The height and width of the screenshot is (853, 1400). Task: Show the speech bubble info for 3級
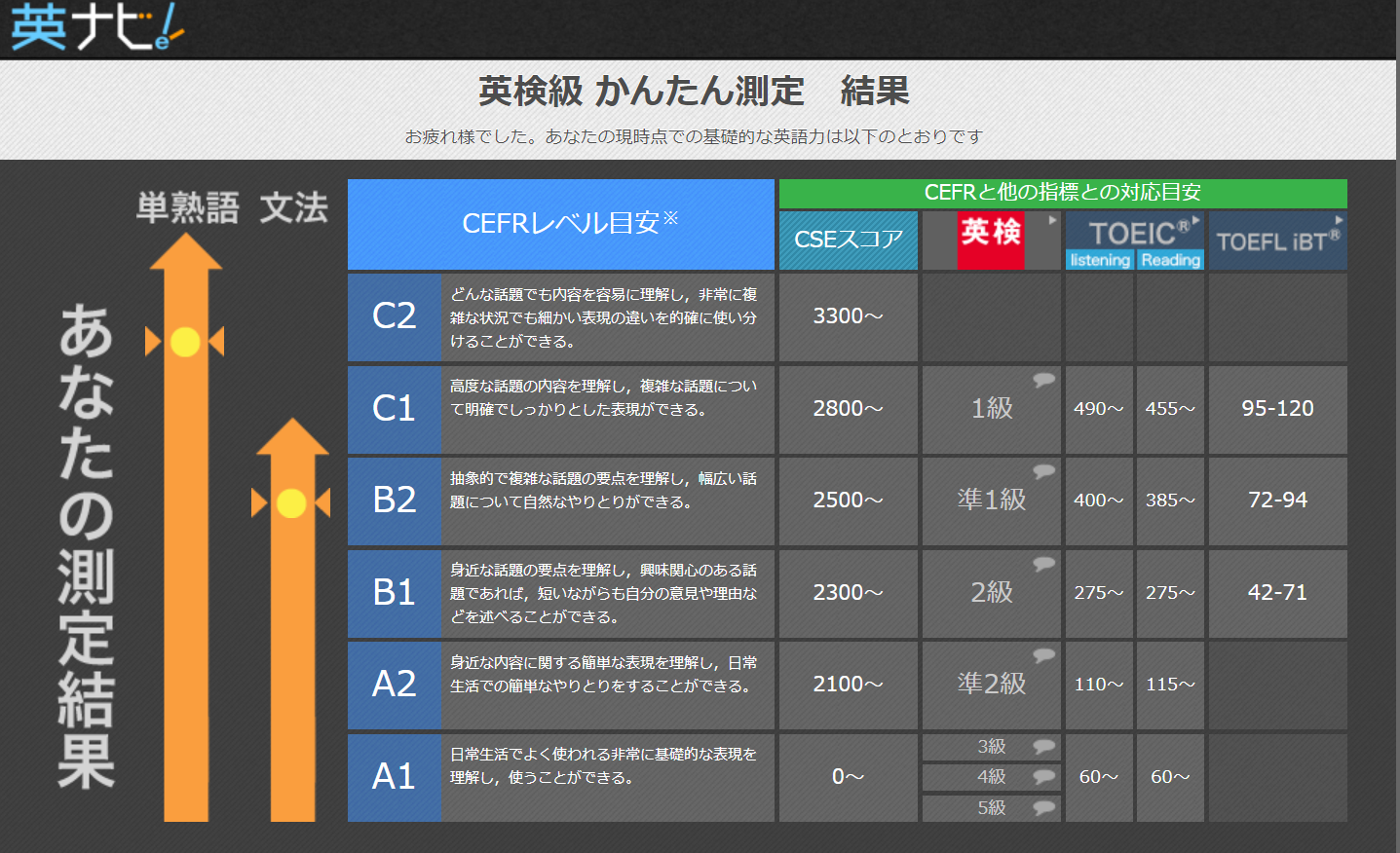(1043, 747)
